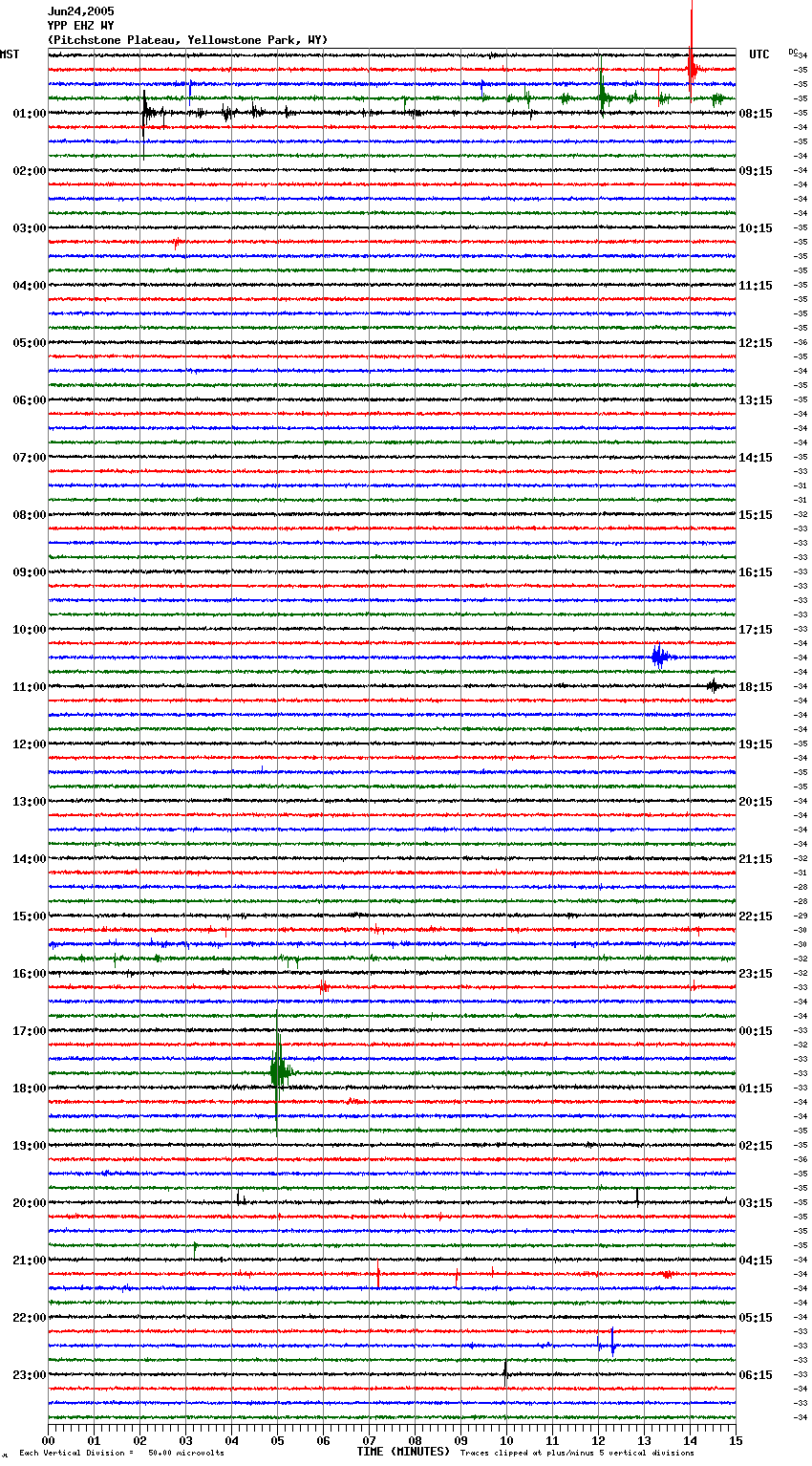
Task: Click the 20:15 UTC time label
Action: [x=756, y=802]
